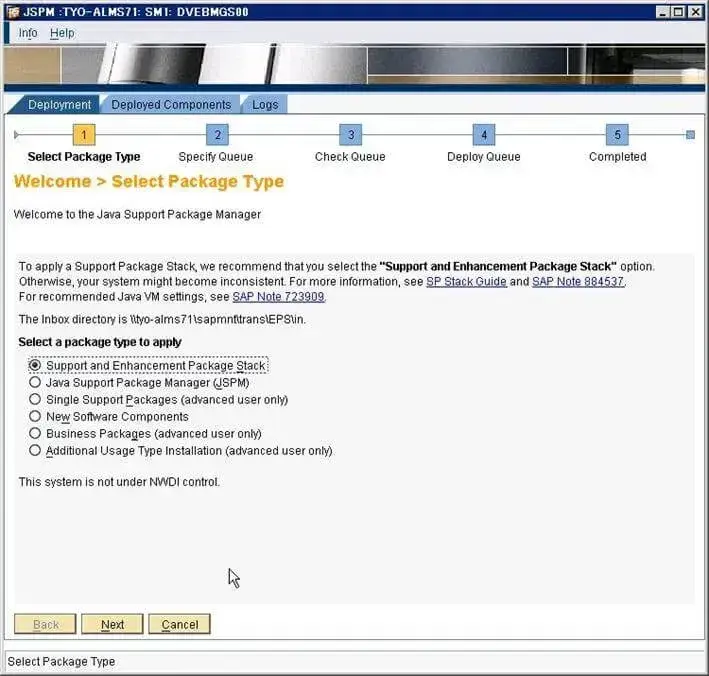Click the status bar 'Select Package Type' text
This screenshot has width=709, height=676.
(61, 662)
